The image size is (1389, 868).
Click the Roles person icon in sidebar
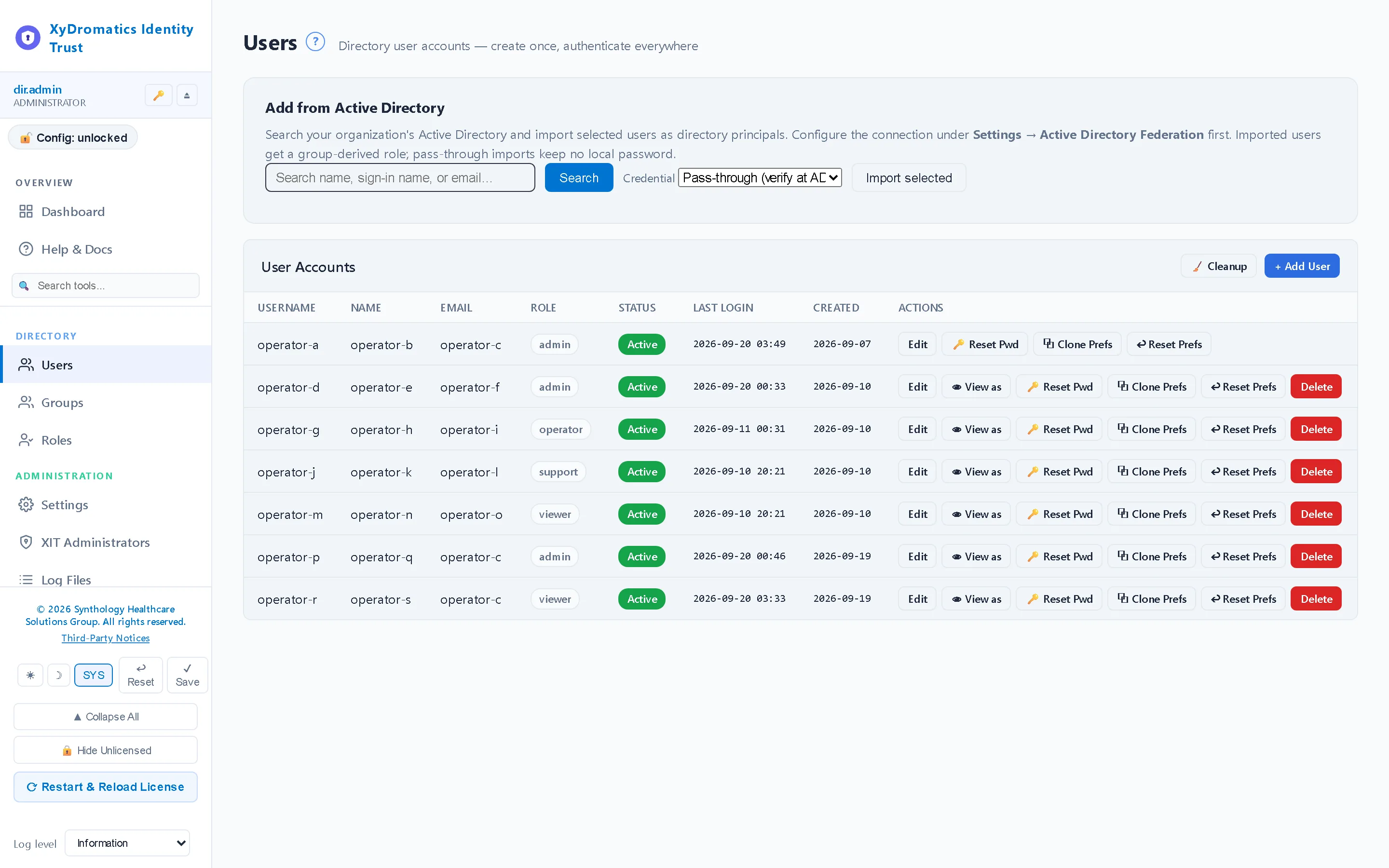26,440
